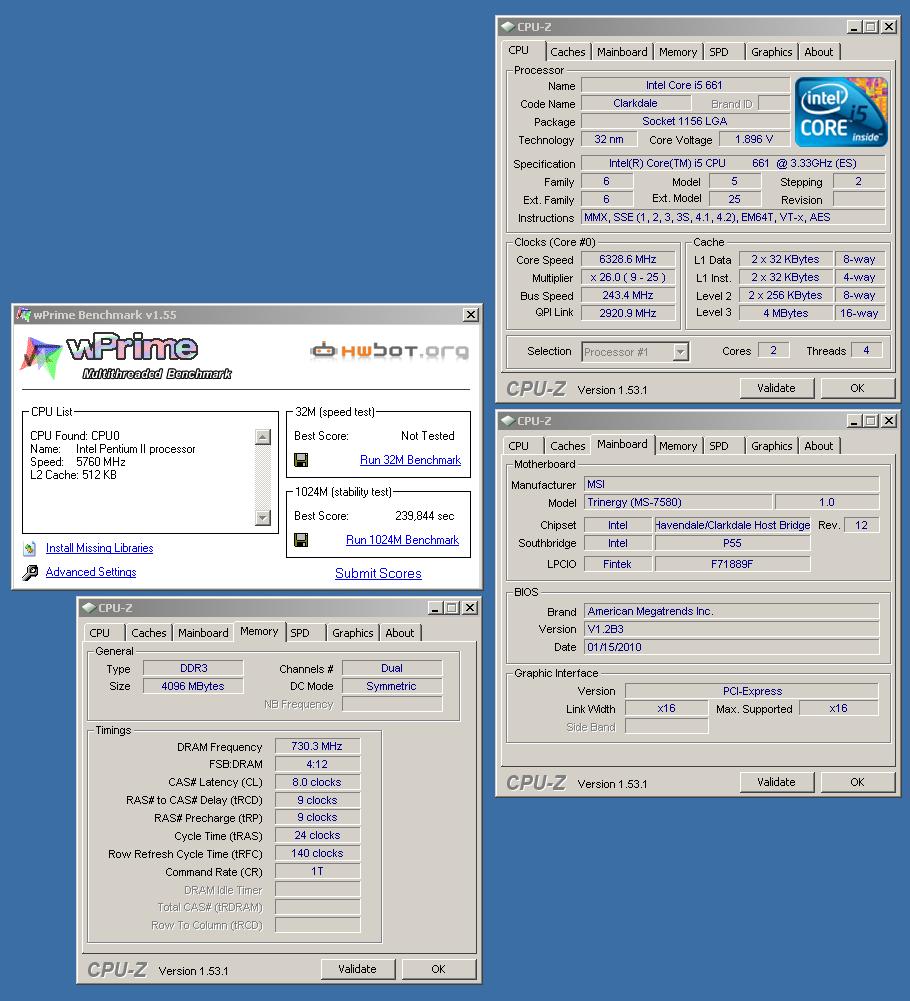The width and height of the screenshot is (910, 1001).
Task: Click the Bus Speed value 243.4 MHz
Action: click(x=628, y=296)
